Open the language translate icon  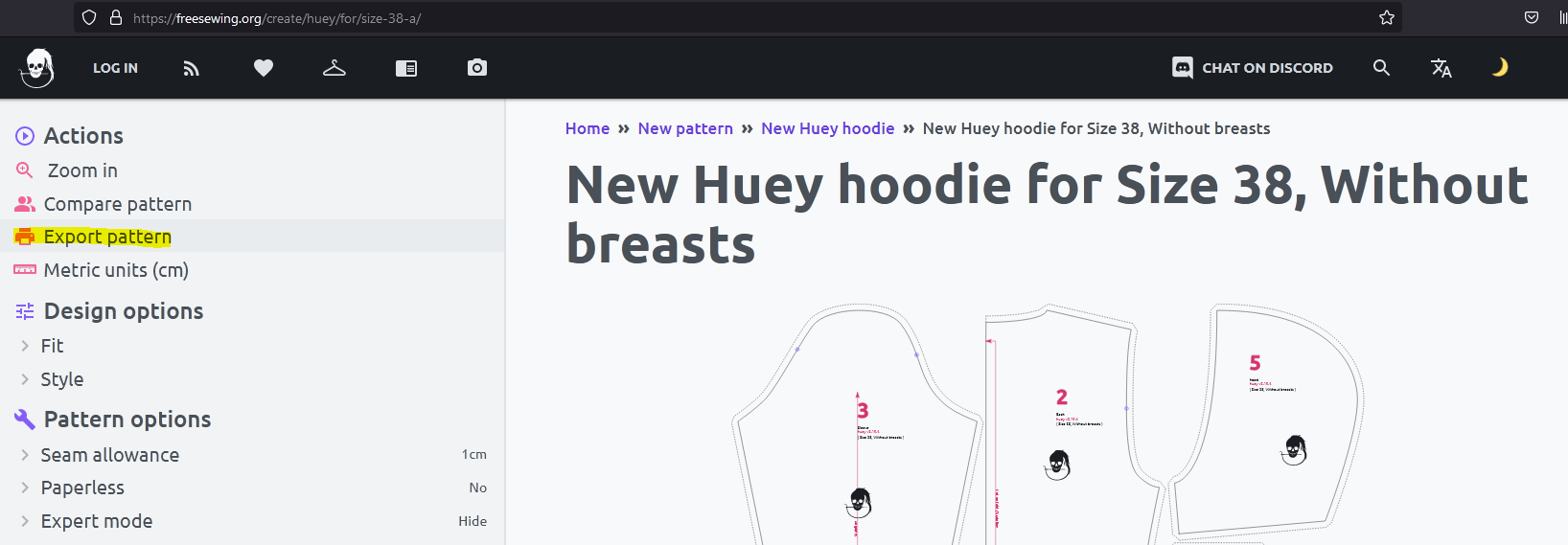point(1441,68)
